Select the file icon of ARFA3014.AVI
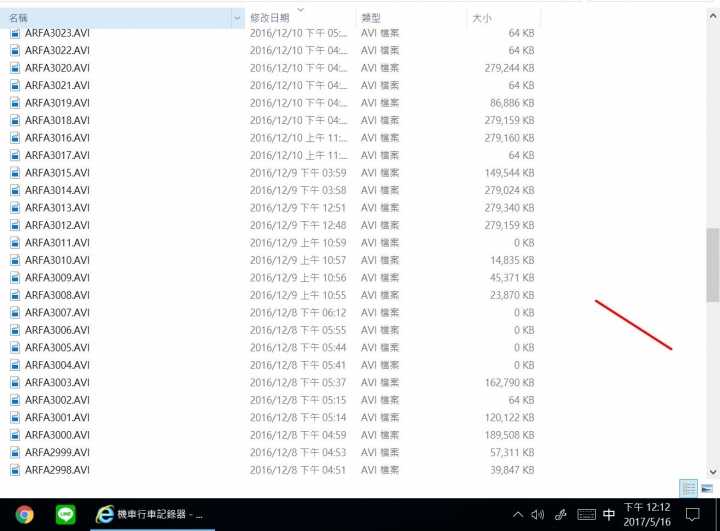720x531 pixels. click(15, 190)
